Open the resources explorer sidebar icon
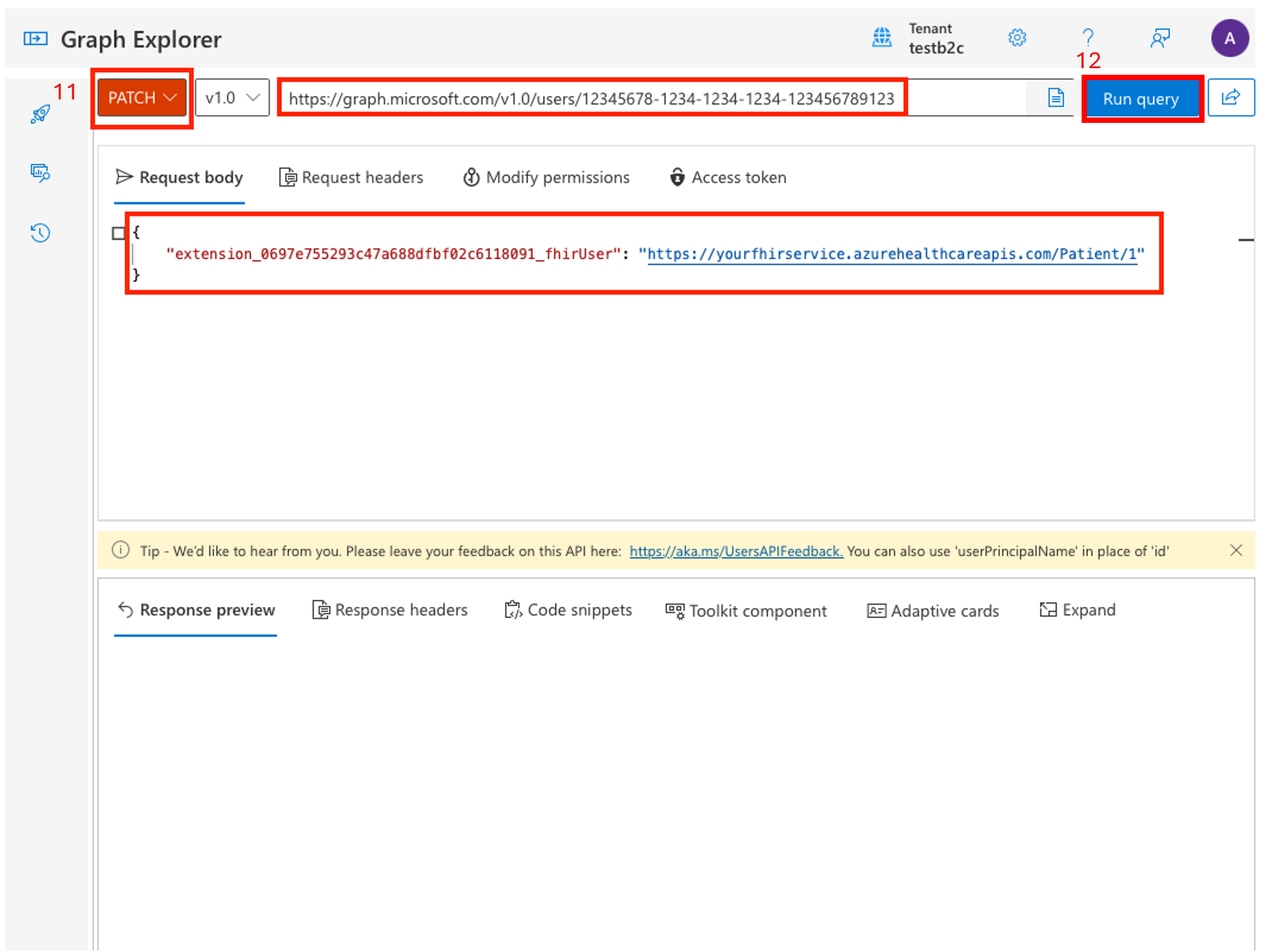This screenshot has width=1272, height=952. click(40, 173)
